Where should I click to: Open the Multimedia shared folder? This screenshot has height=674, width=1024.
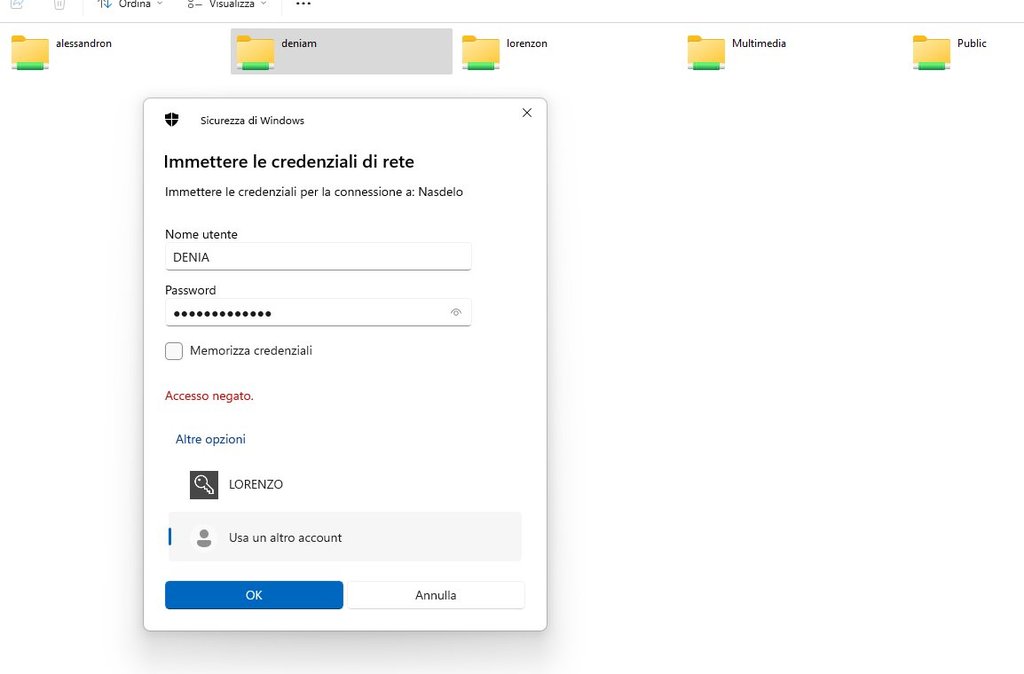click(x=737, y=52)
